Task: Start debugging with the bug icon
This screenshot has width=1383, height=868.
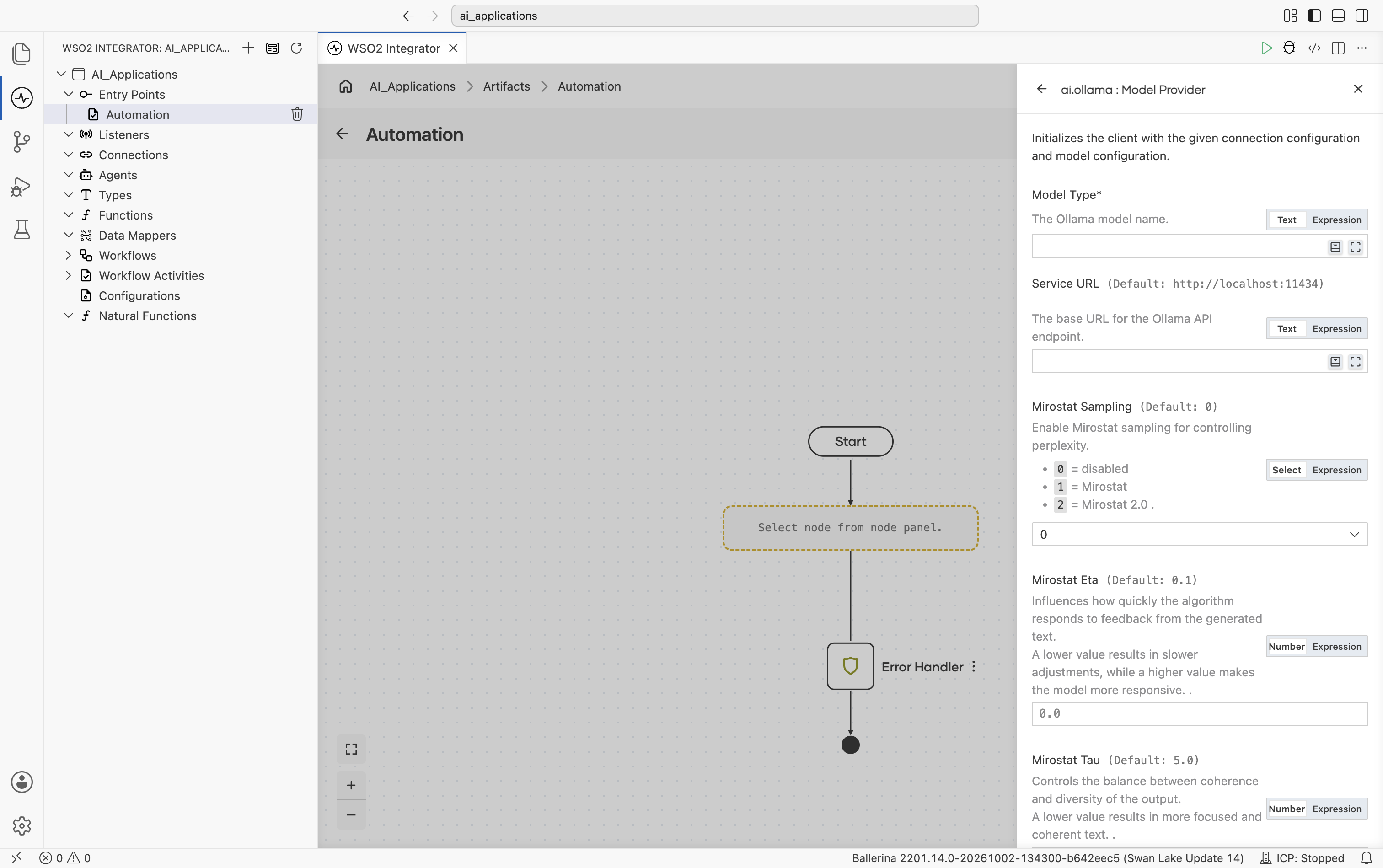Action: coord(1289,48)
